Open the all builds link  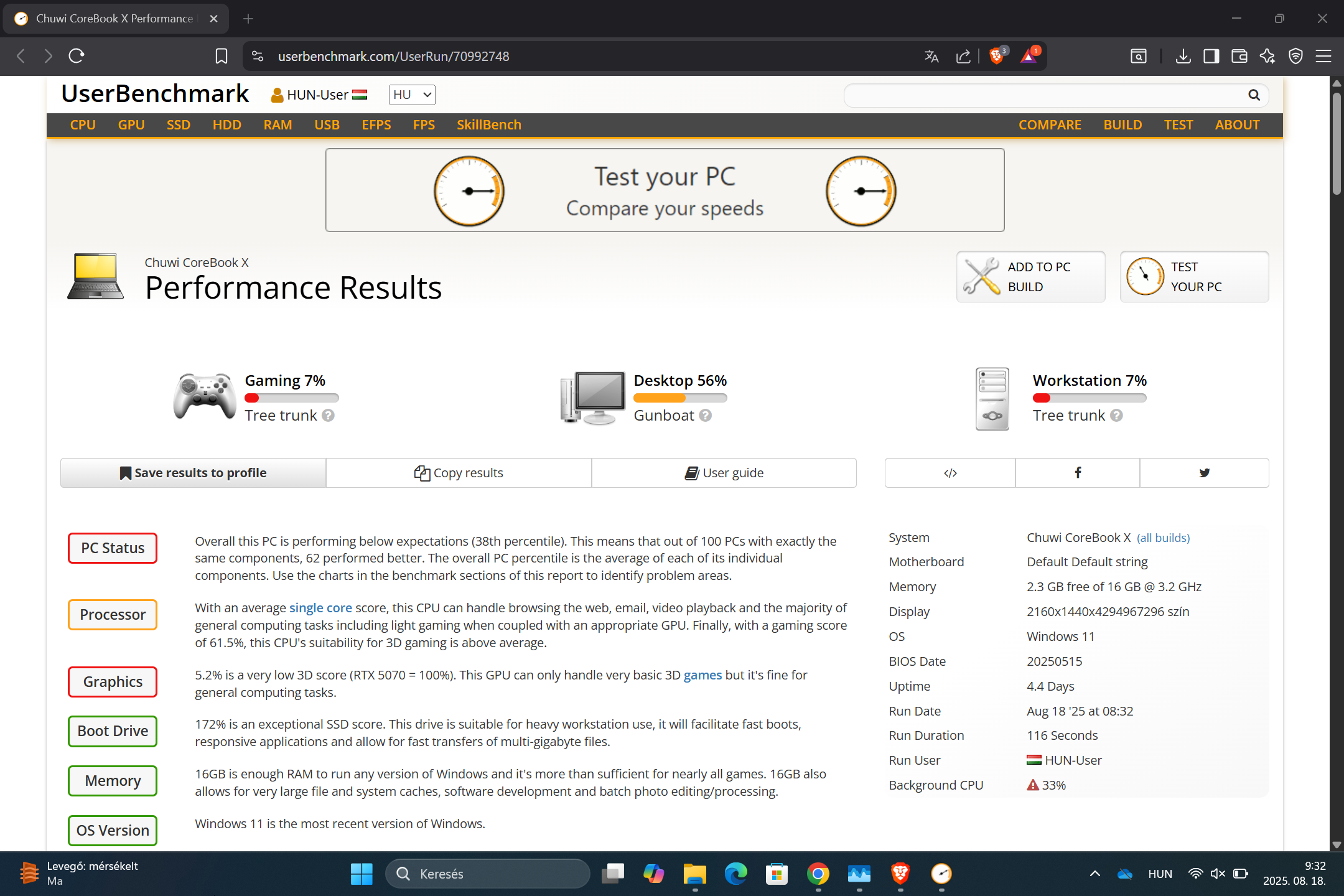click(1164, 538)
